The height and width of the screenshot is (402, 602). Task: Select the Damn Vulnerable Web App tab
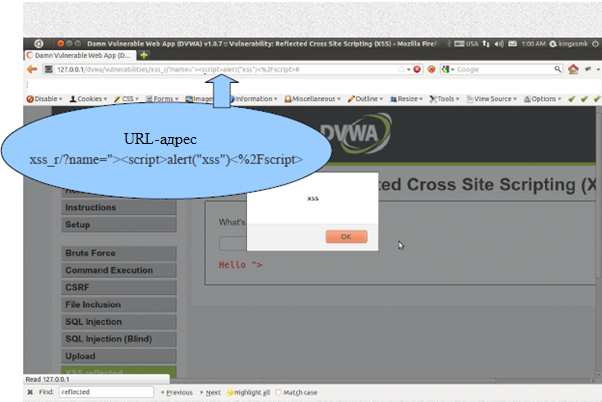(x=82, y=55)
